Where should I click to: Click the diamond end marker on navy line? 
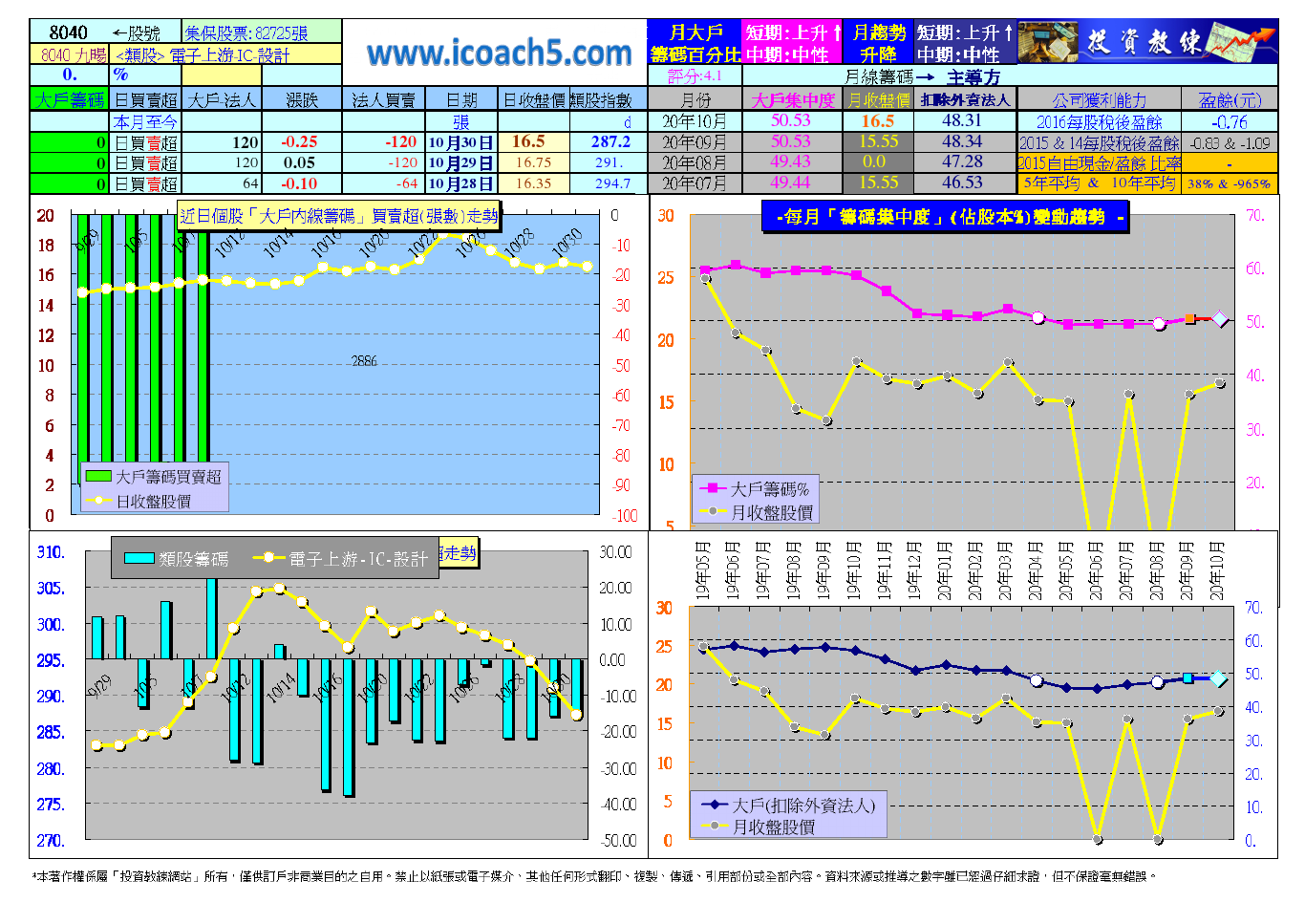point(1218,678)
